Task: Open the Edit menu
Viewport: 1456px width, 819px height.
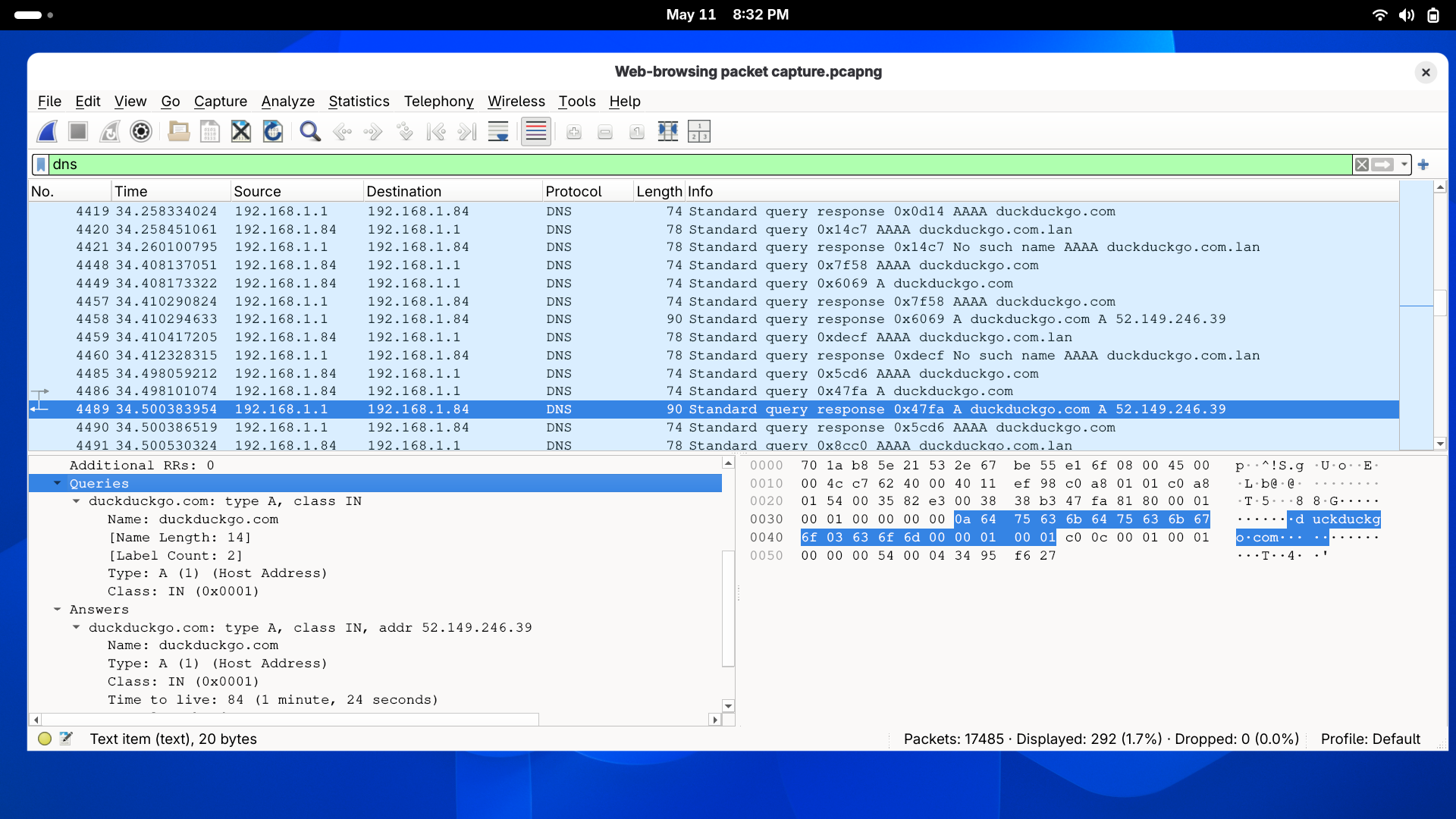Action: click(x=88, y=101)
